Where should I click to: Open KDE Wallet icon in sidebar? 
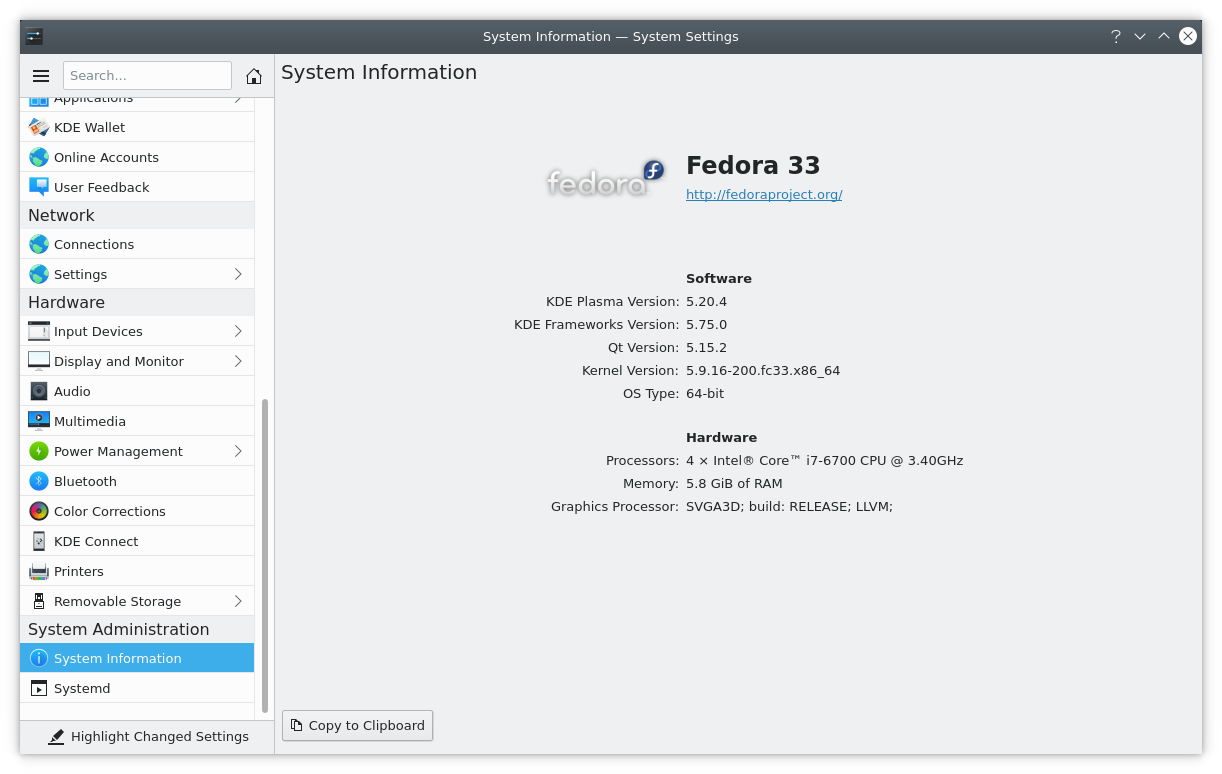coord(39,127)
